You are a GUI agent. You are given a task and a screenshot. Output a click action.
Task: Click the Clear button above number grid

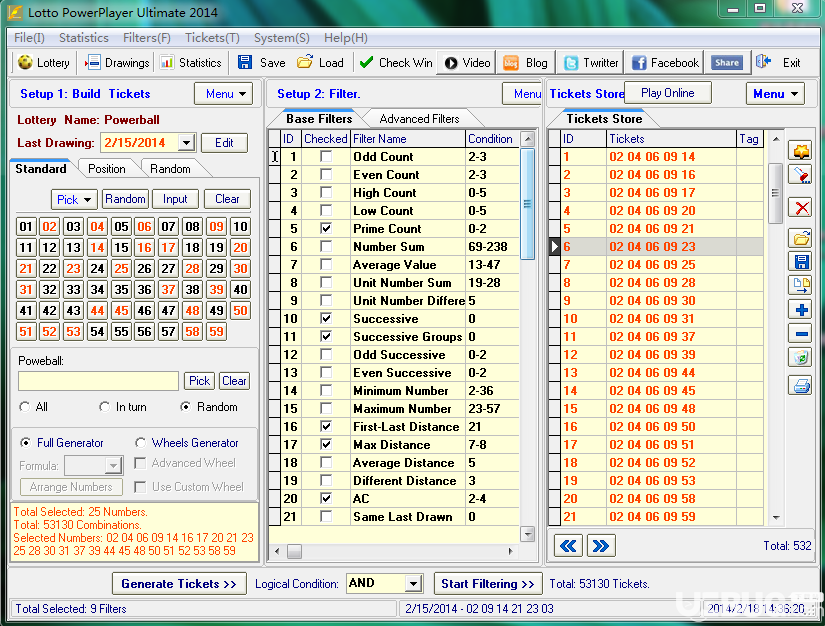coord(227,199)
